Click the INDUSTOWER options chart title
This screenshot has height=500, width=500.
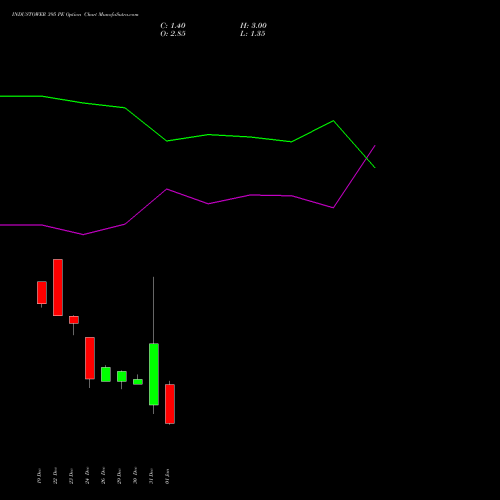click(75, 14)
